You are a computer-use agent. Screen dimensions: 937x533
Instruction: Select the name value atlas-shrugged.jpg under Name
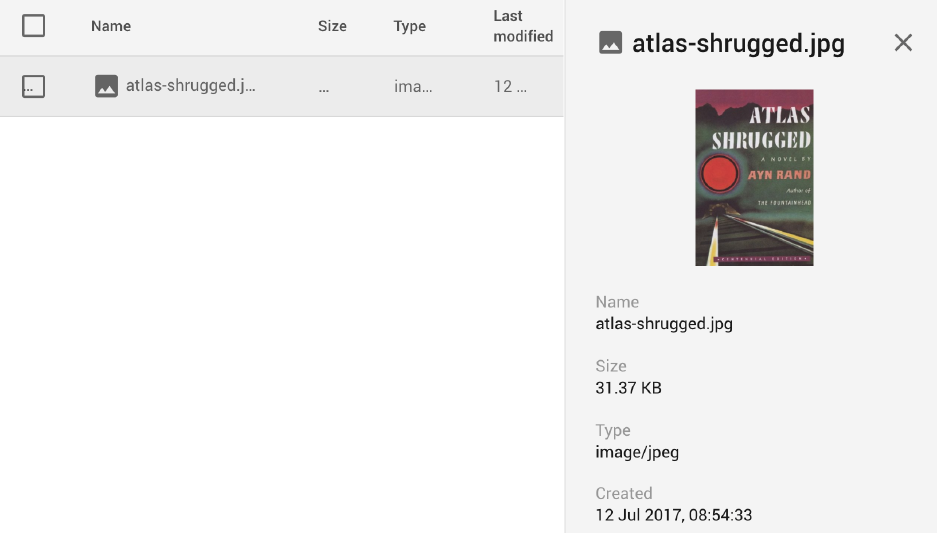click(664, 324)
